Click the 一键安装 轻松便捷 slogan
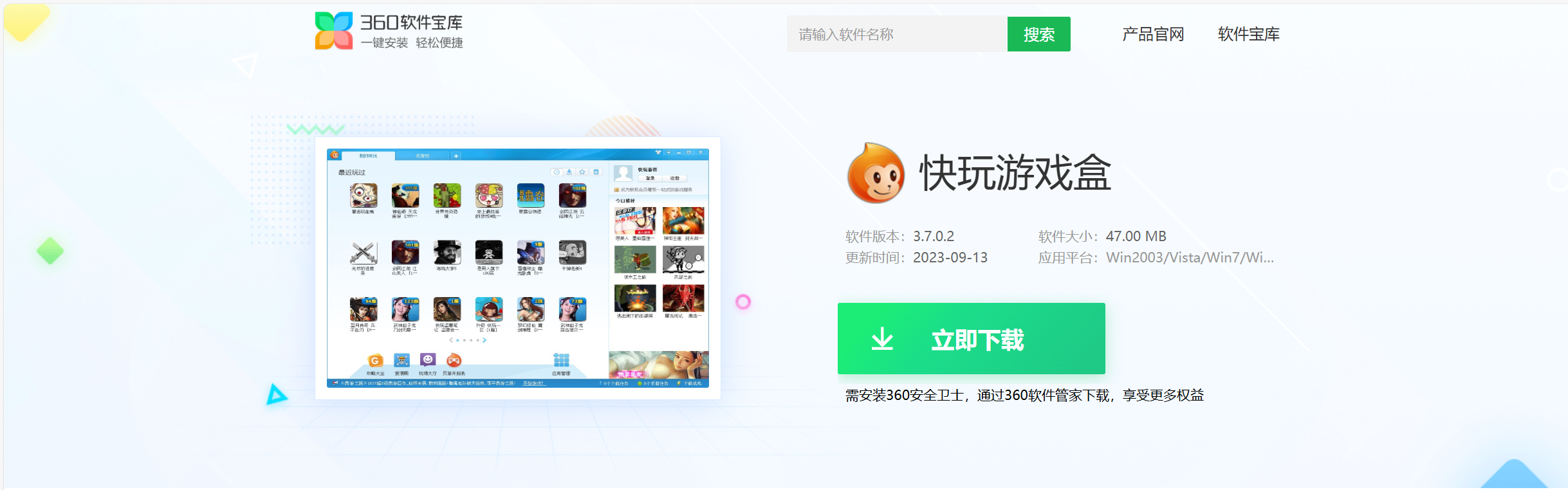The height and width of the screenshot is (490, 1568). [x=412, y=42]
